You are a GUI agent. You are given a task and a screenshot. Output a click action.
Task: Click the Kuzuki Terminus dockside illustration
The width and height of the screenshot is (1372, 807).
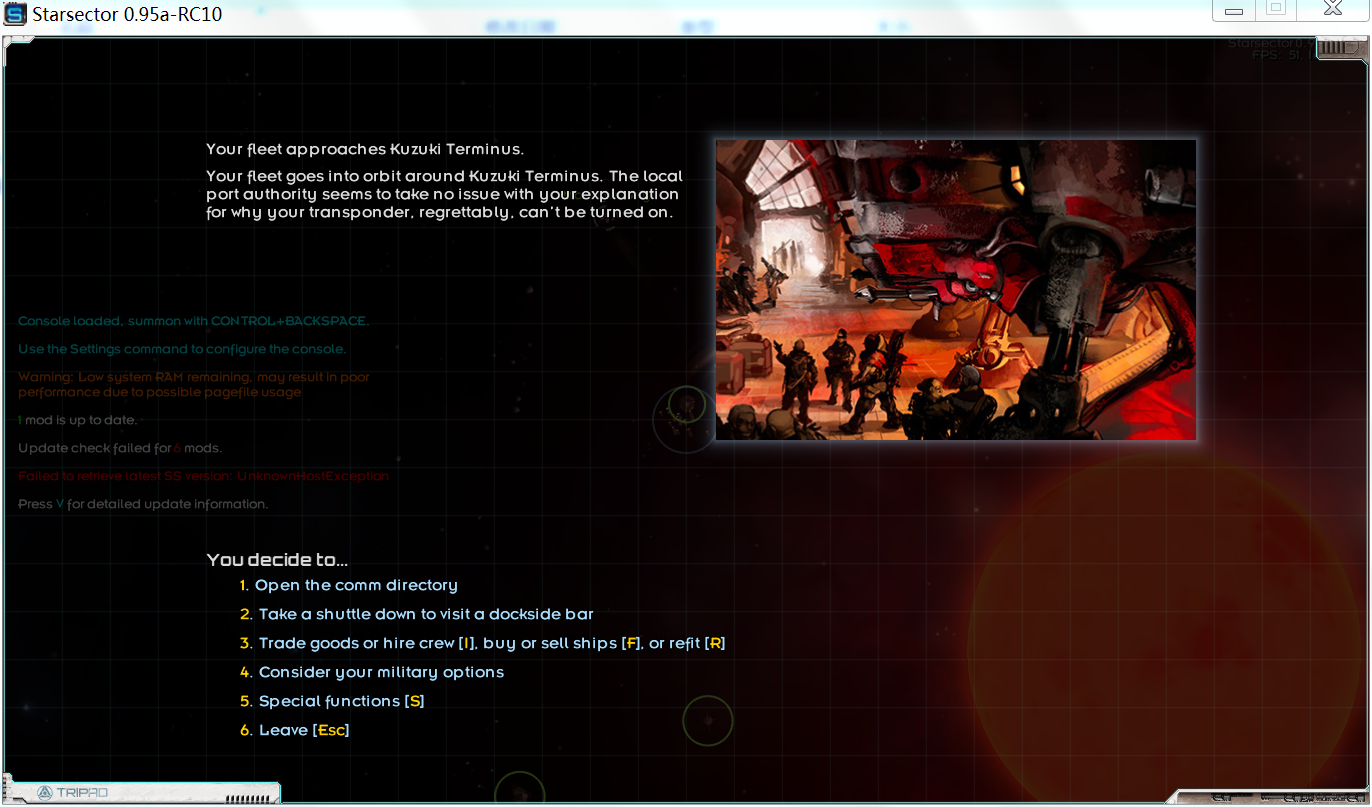coord(955,290)
